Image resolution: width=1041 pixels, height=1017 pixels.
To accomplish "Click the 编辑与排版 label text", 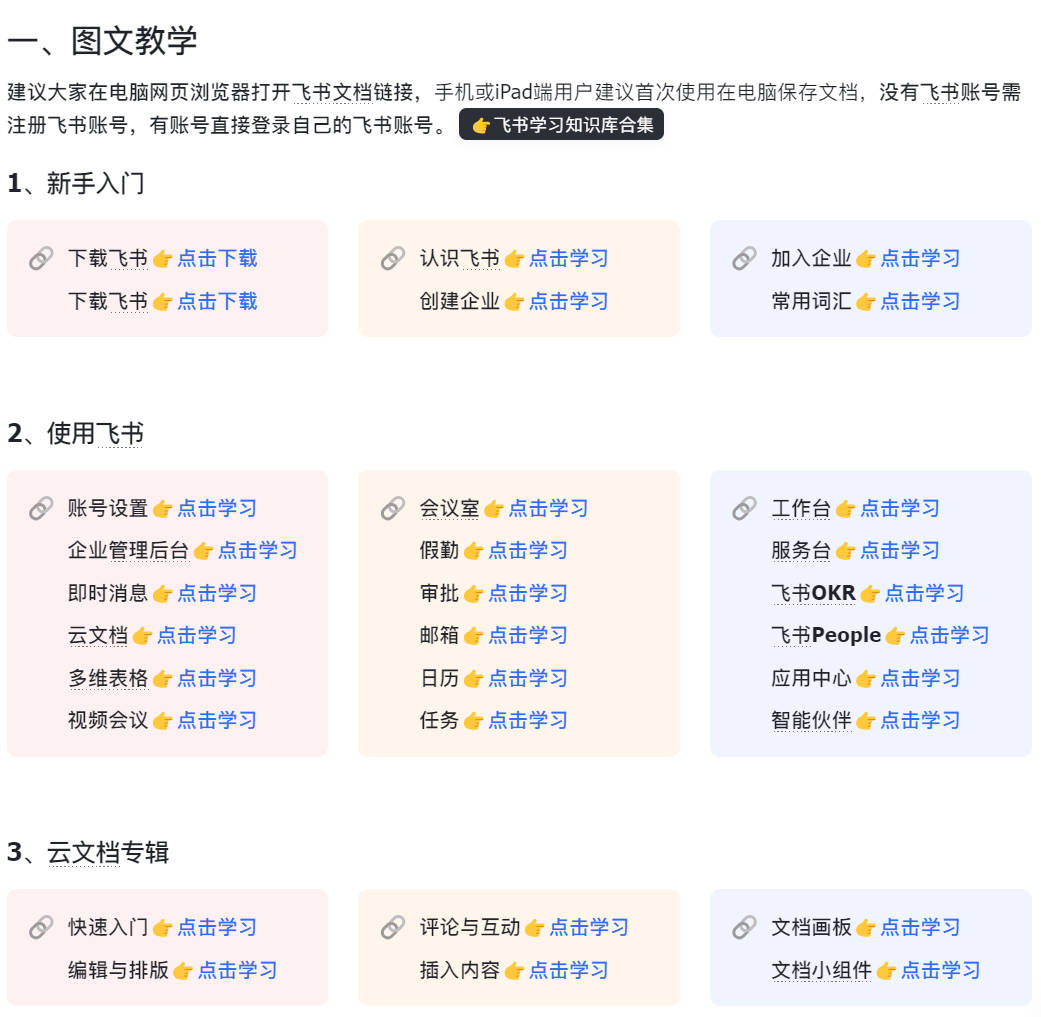I will 118,970.
